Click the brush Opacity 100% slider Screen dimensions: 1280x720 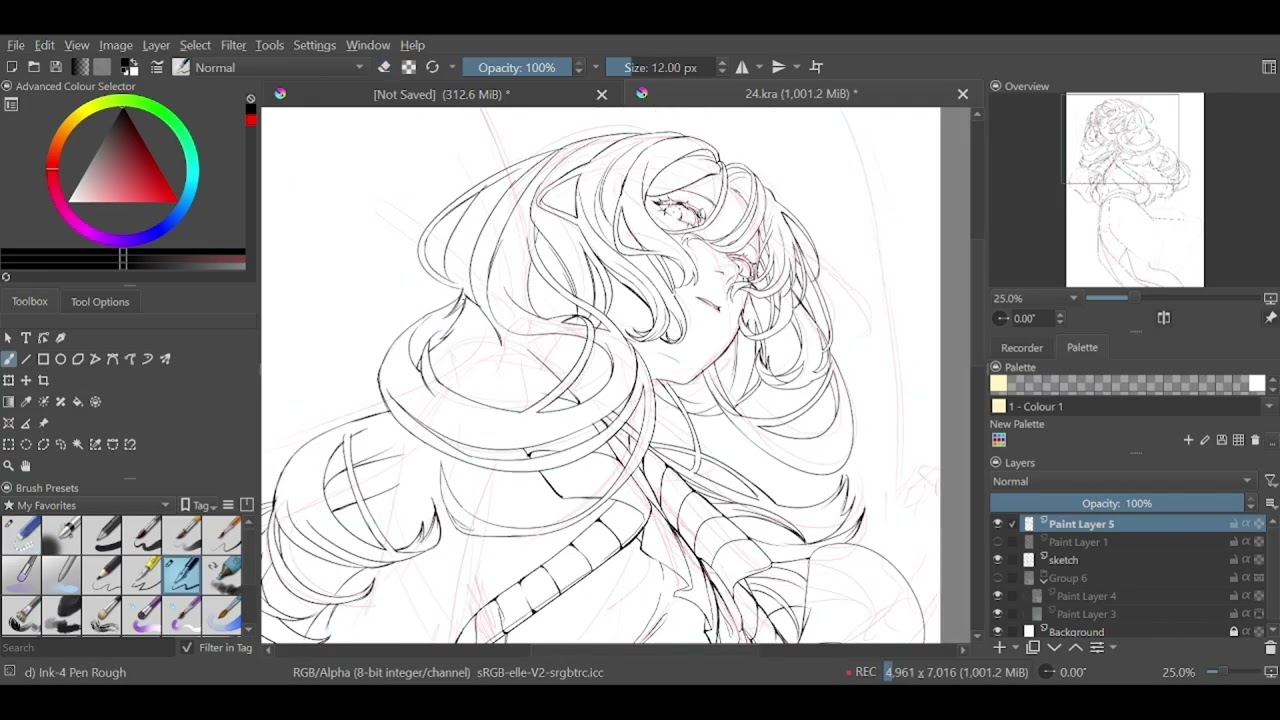[x=517, y=67]
